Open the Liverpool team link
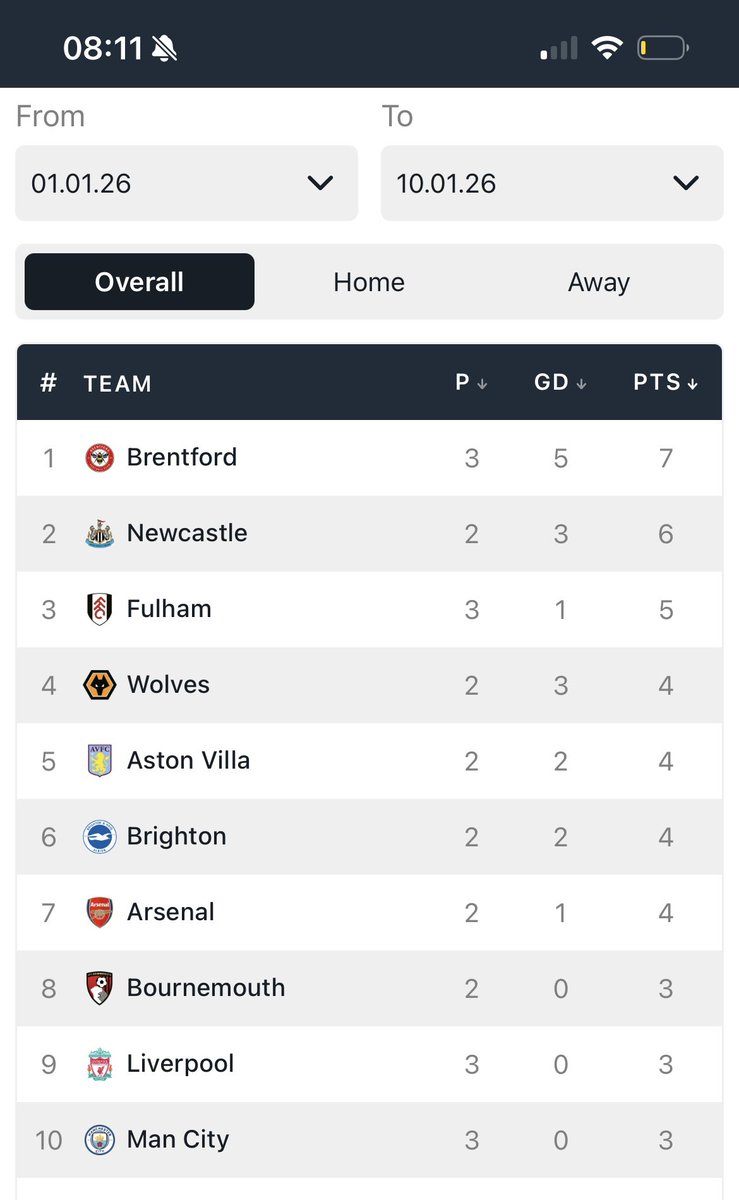Viewport: 739px width, 1200px height. 180,1063
